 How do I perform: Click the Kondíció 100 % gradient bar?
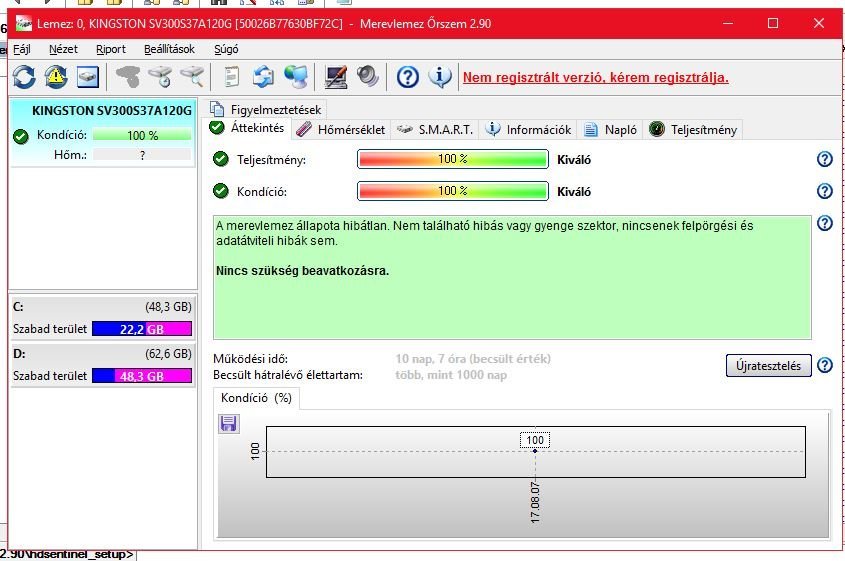coord(453,191)
